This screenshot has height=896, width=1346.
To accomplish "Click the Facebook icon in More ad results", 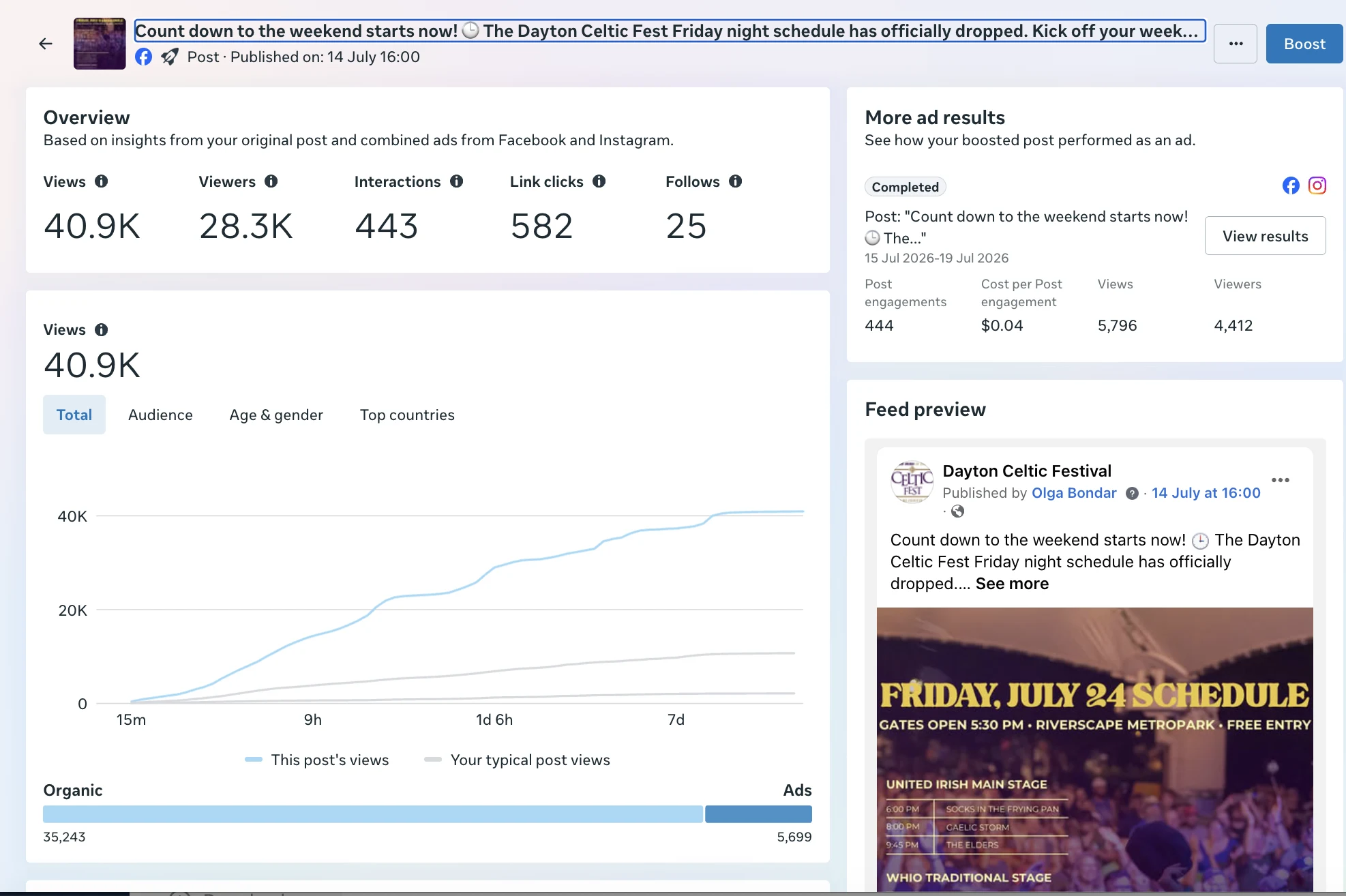I will [1291, 185].
